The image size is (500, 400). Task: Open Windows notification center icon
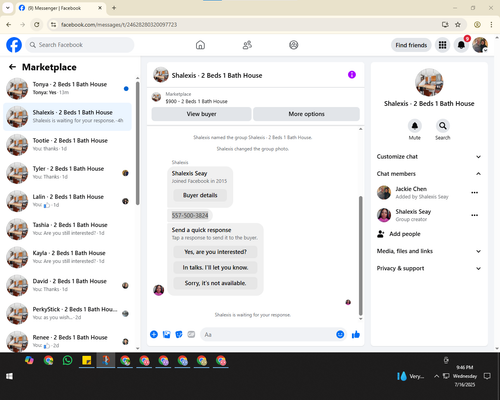(x=487, y=376)
